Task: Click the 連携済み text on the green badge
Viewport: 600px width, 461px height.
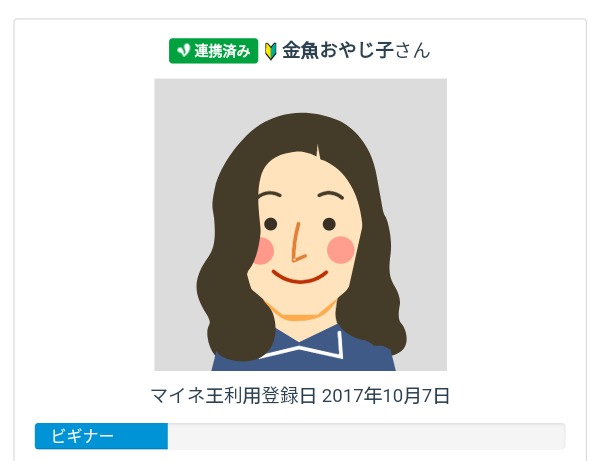Action: tap(222, 51)
